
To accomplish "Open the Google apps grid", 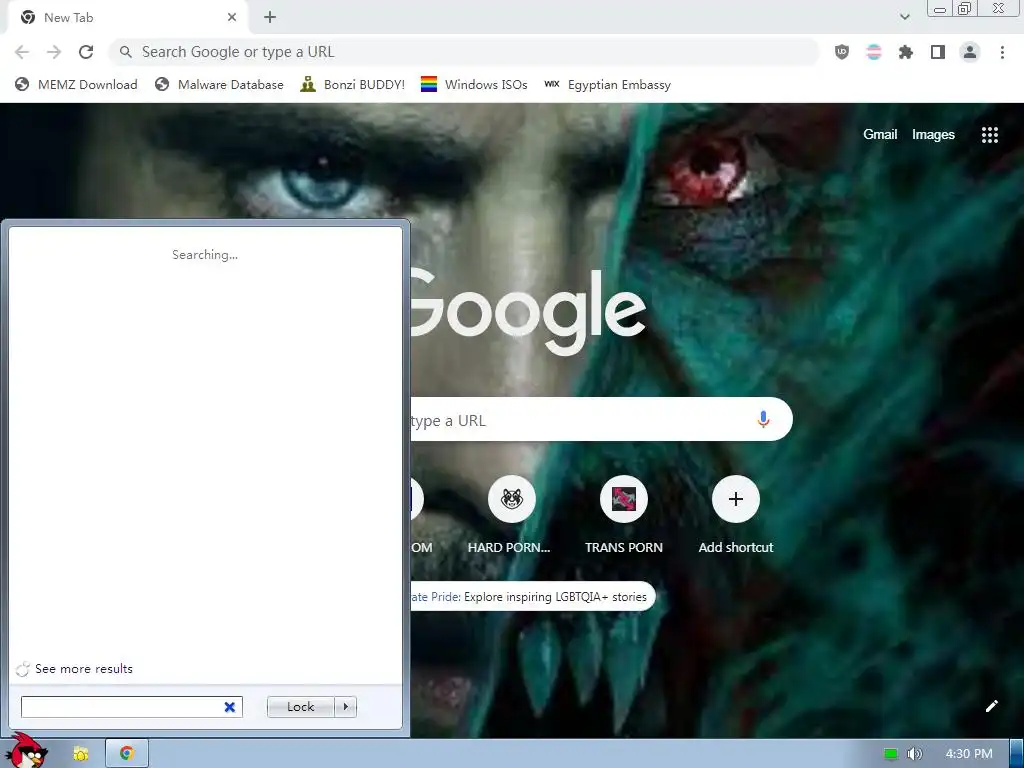I will coord(990,135).
